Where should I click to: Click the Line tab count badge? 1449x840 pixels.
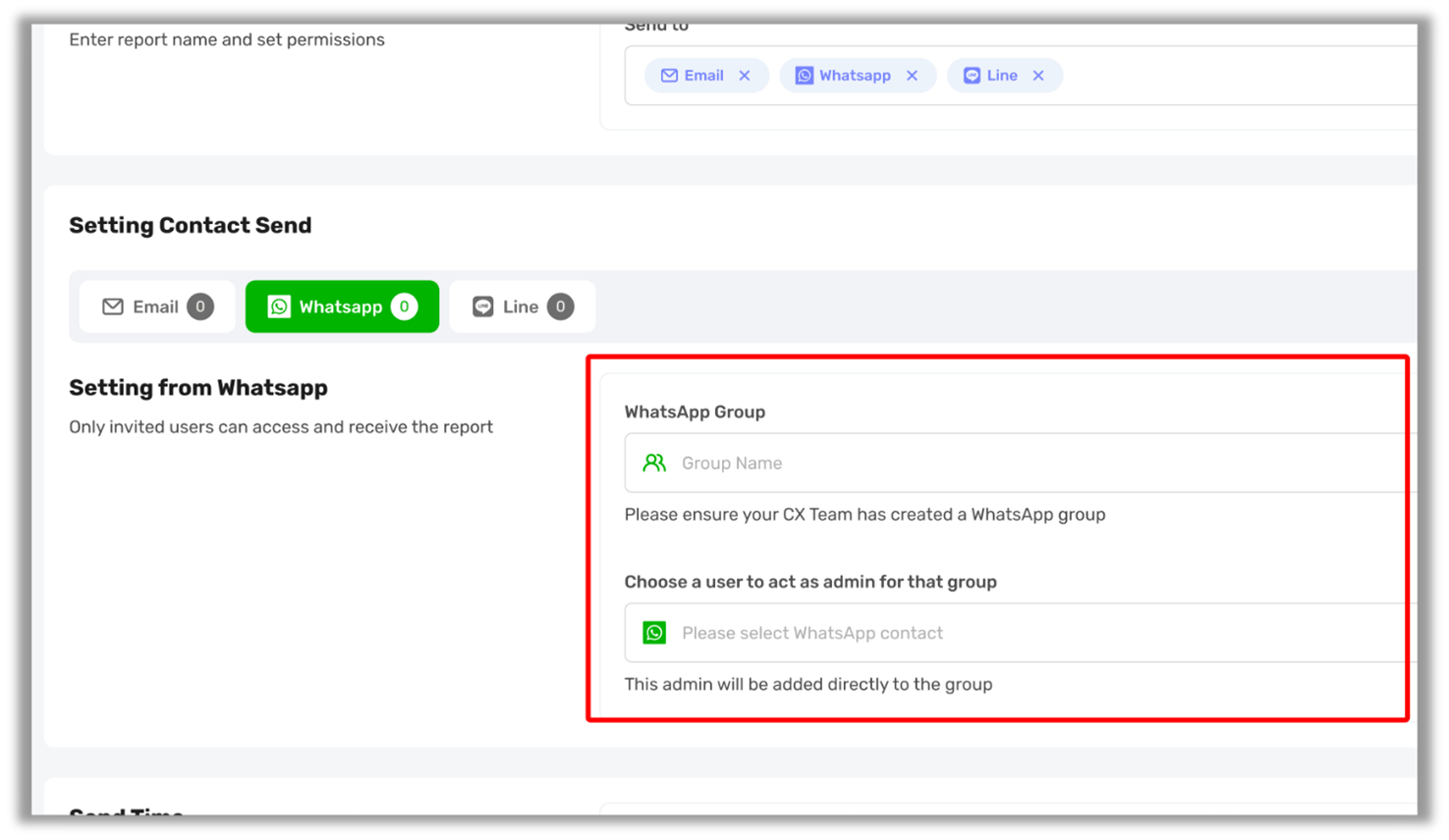pyautogui.click(x=561, y=307)
